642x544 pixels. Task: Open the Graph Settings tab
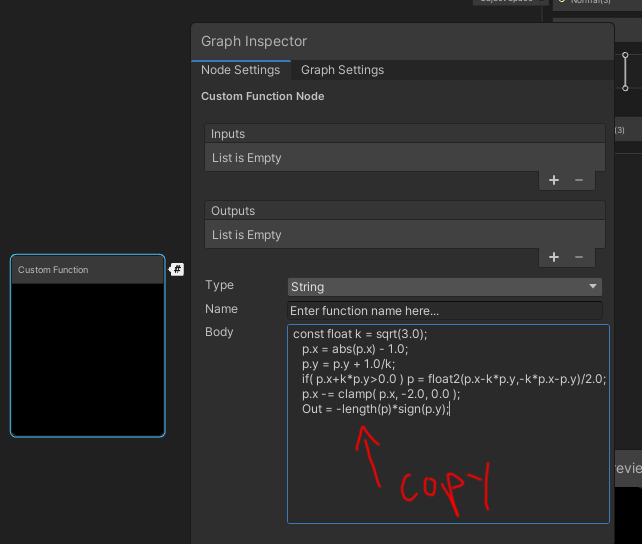tap(342, 70)
